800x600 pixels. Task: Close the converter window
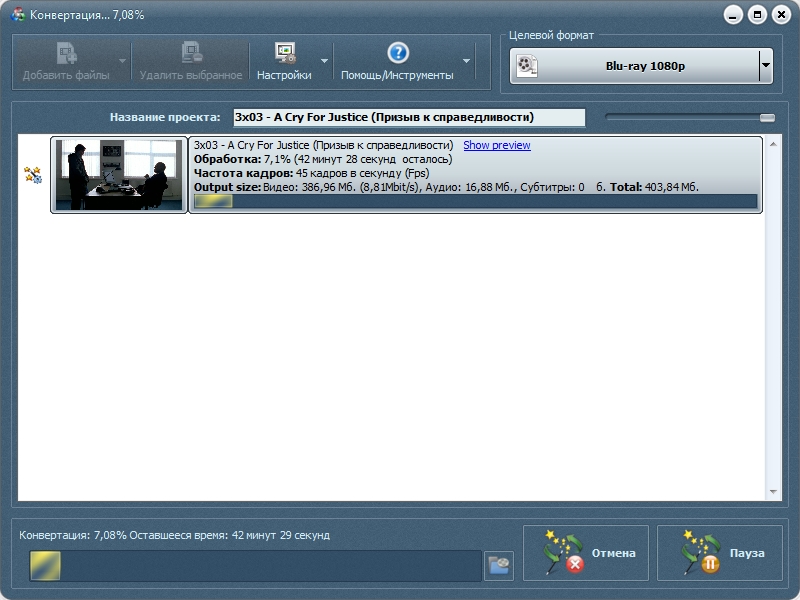click(781, 15)
